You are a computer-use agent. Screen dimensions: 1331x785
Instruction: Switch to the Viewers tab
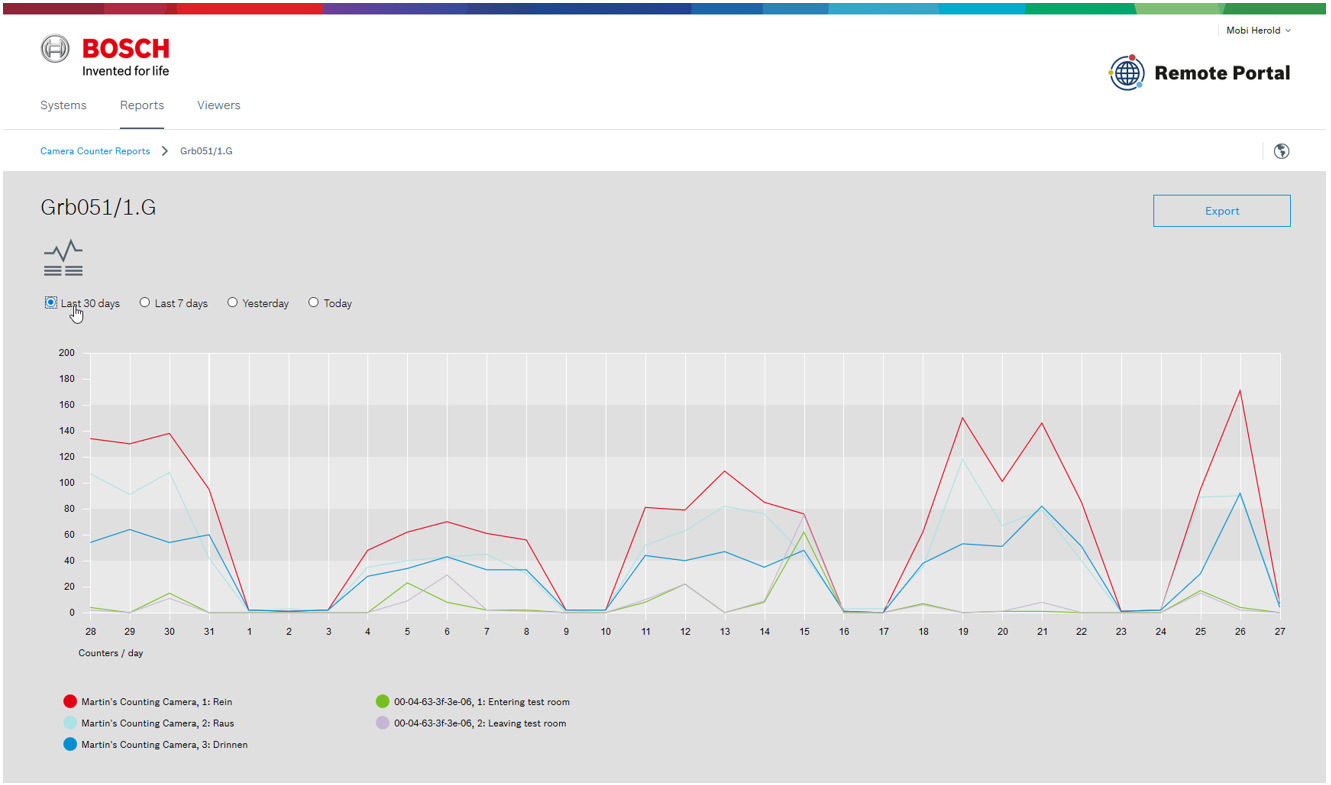click(x=218, y=105)
